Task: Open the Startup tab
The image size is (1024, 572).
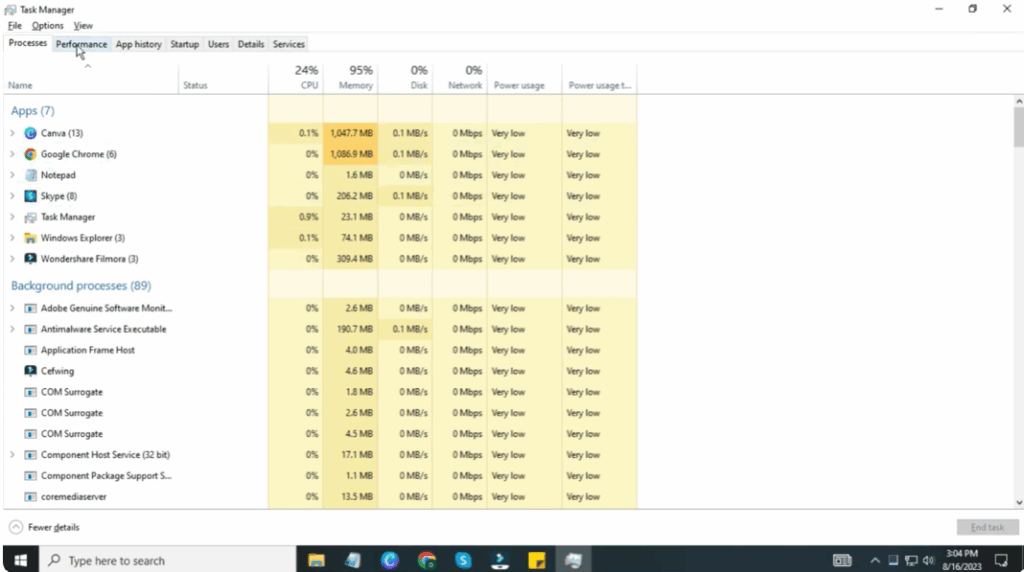Action: click(x=184, y=44)
